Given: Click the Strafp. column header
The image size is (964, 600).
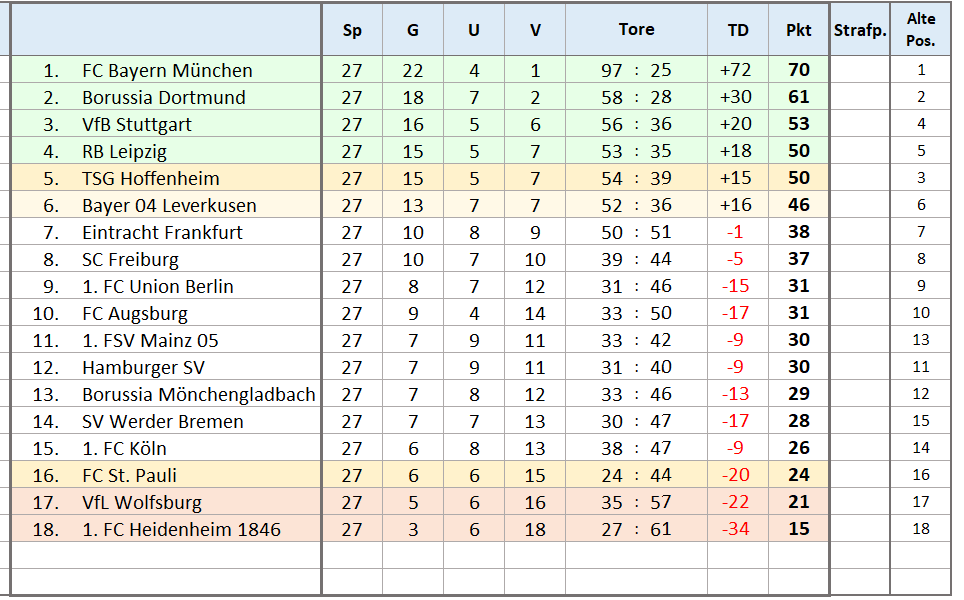Looking at the screenshot, I should [x=860, y=30].
